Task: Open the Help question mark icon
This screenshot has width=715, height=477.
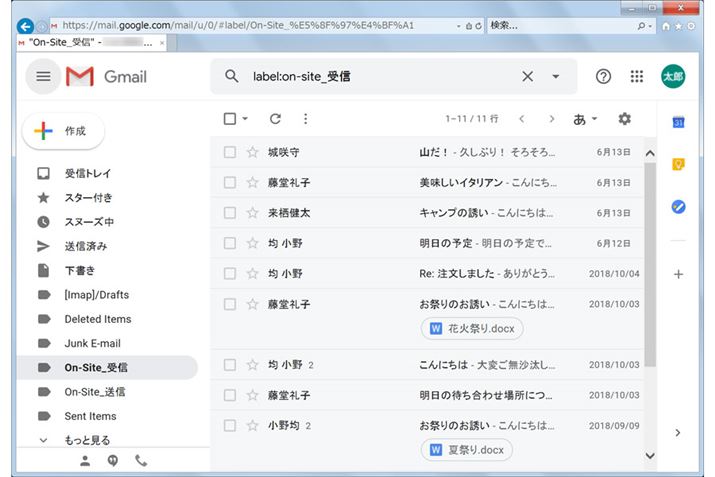Action: pyautogui.click(x=603, y=77)
